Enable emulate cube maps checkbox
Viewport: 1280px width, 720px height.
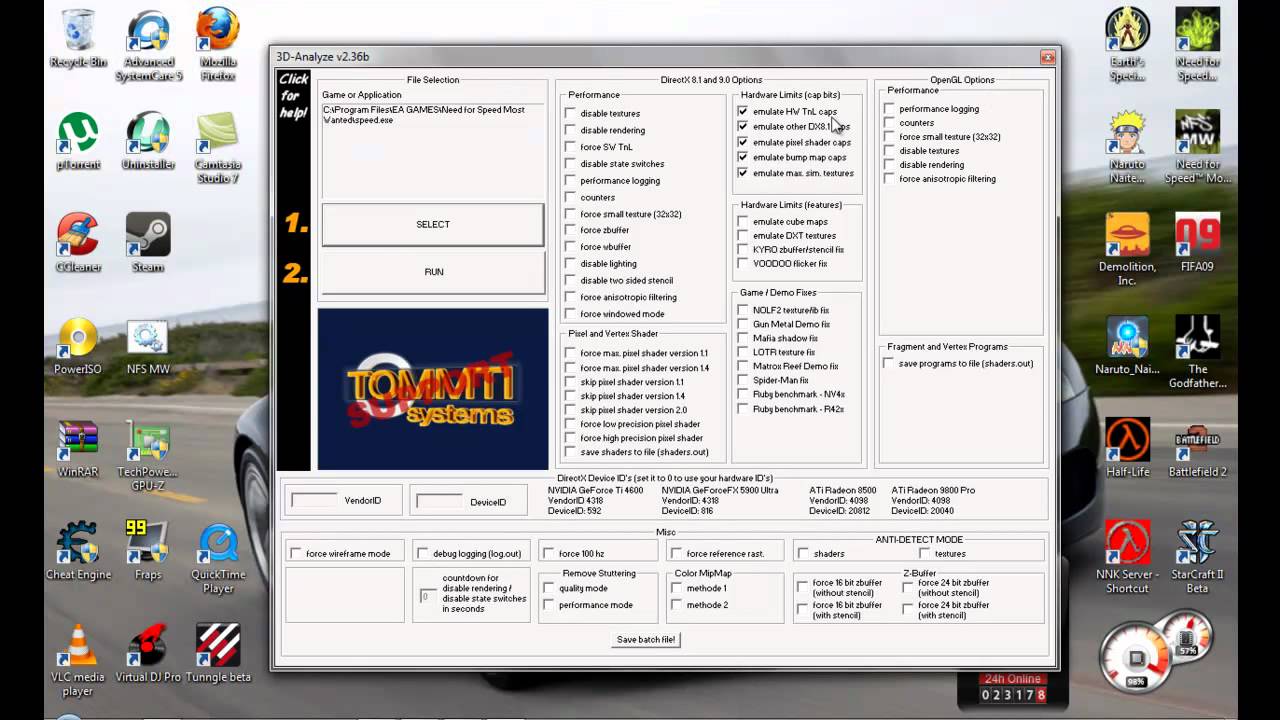(x=743, y=222)
